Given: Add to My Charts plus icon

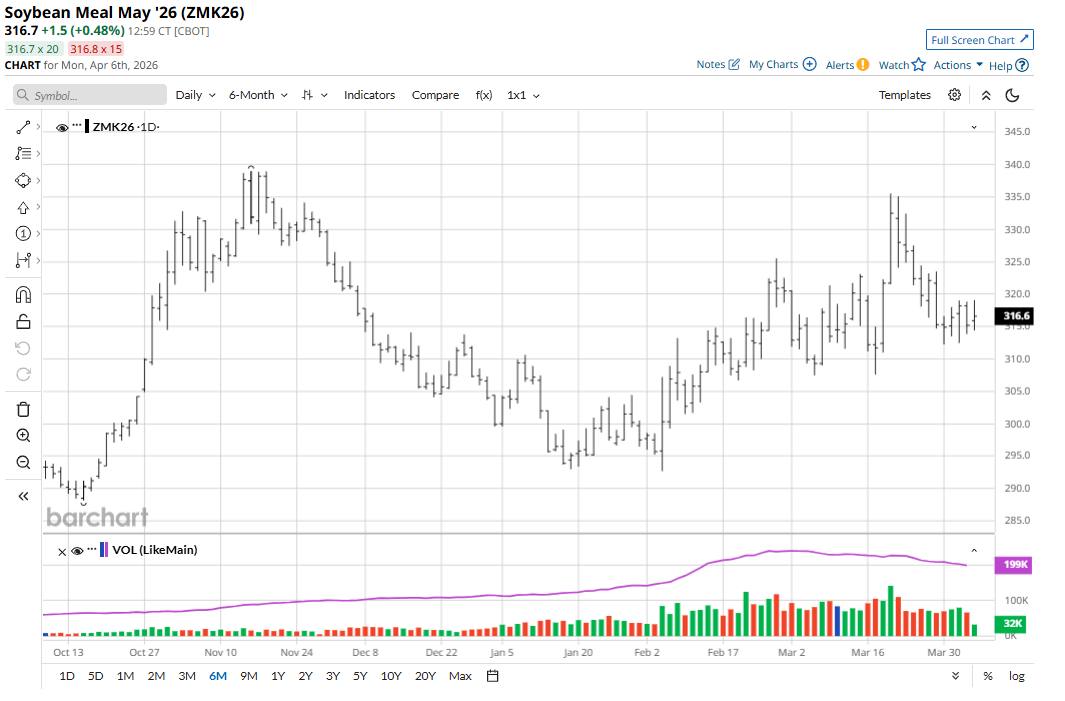Looking at the screenshot, I should pos(810,64).
